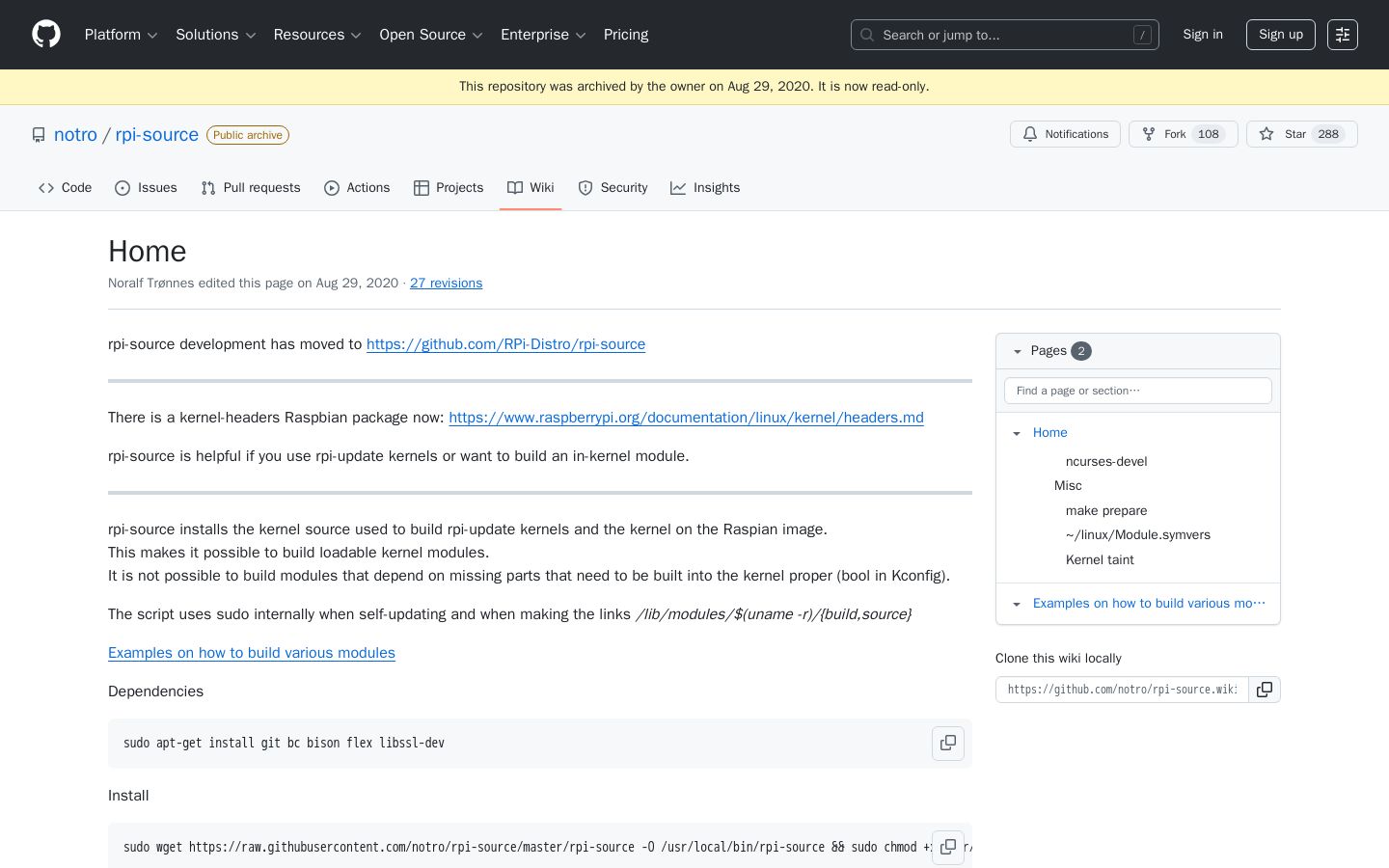
Task: Collapse the Home page tree
Action: [x=1017, y=433]
